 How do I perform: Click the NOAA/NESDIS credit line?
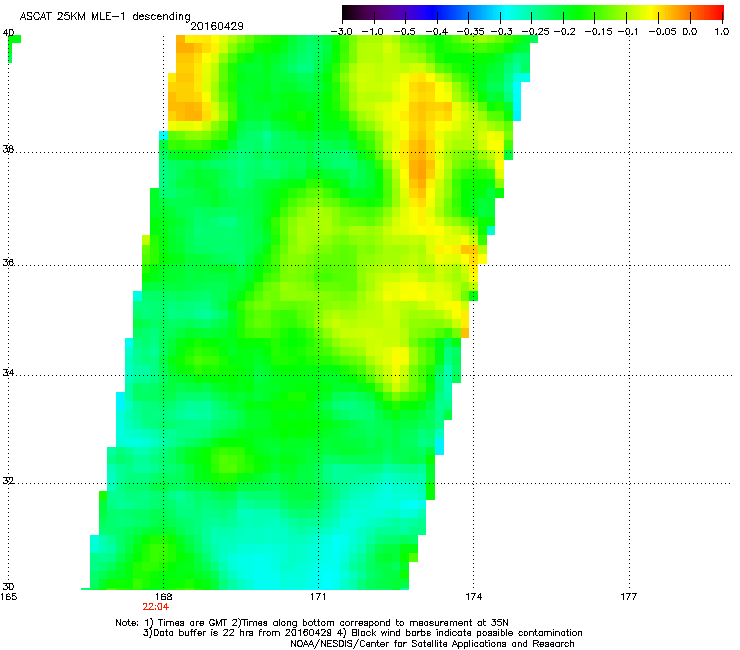[432, 644]
